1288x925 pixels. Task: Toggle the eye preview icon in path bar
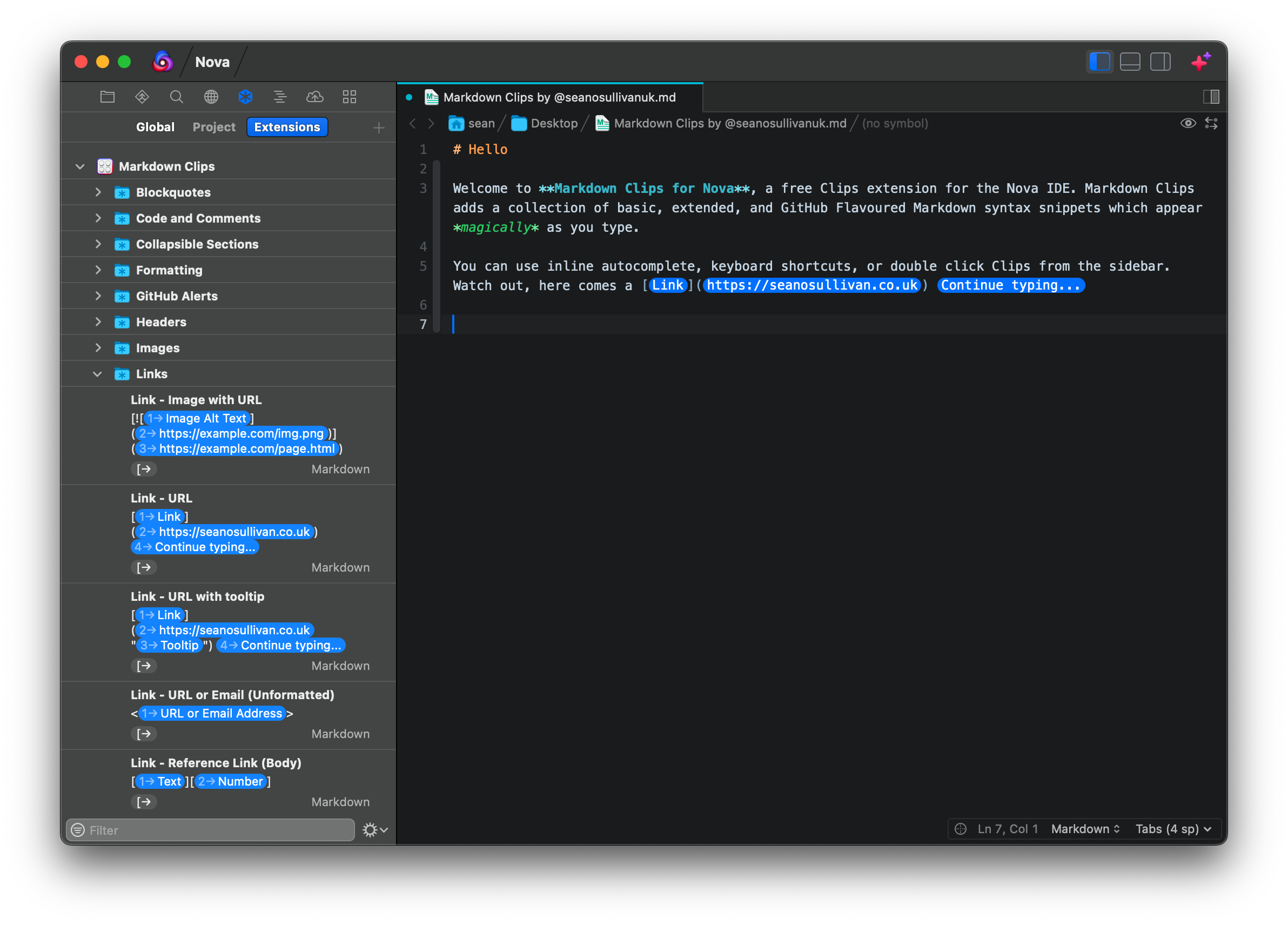1188,123
